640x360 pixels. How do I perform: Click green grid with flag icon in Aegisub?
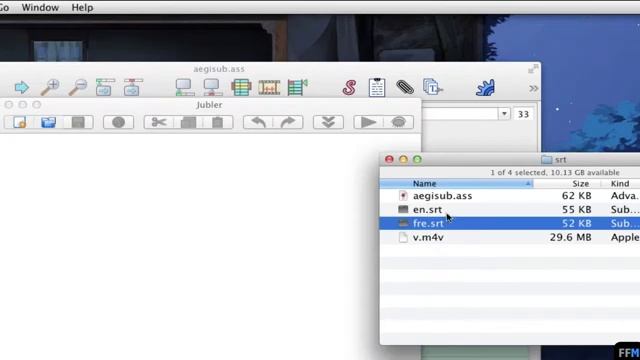point(297,87)
